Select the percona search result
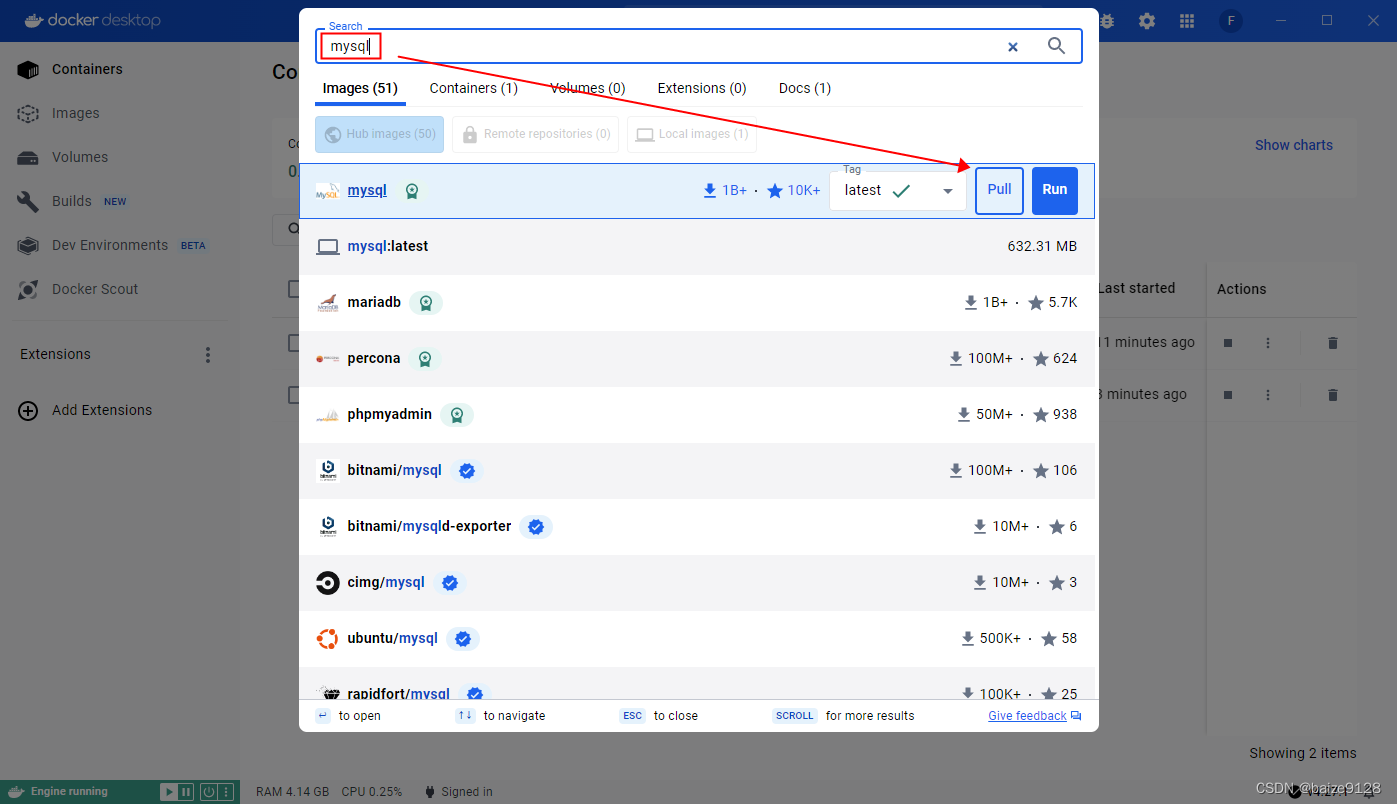The width and height of the screenshot is (1397, 804). [x=697, y=358]
